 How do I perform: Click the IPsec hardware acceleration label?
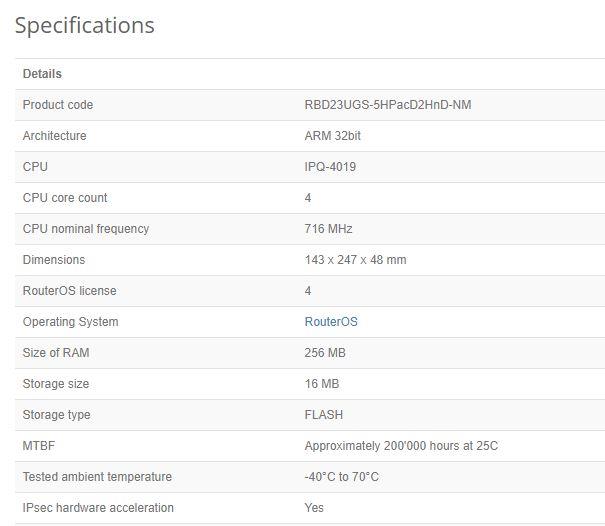click(98, 508)
